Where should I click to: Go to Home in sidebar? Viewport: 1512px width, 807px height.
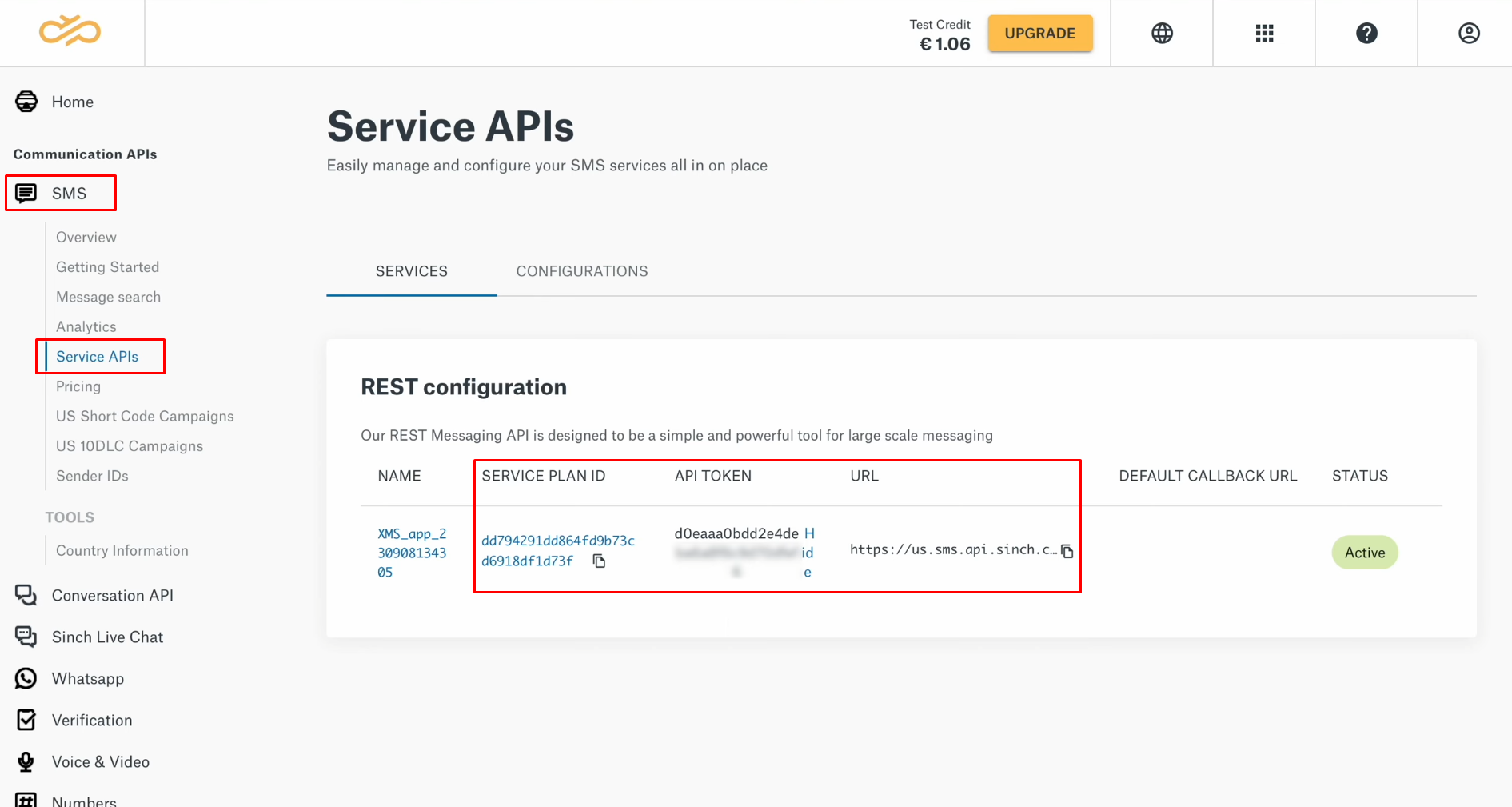72,102
